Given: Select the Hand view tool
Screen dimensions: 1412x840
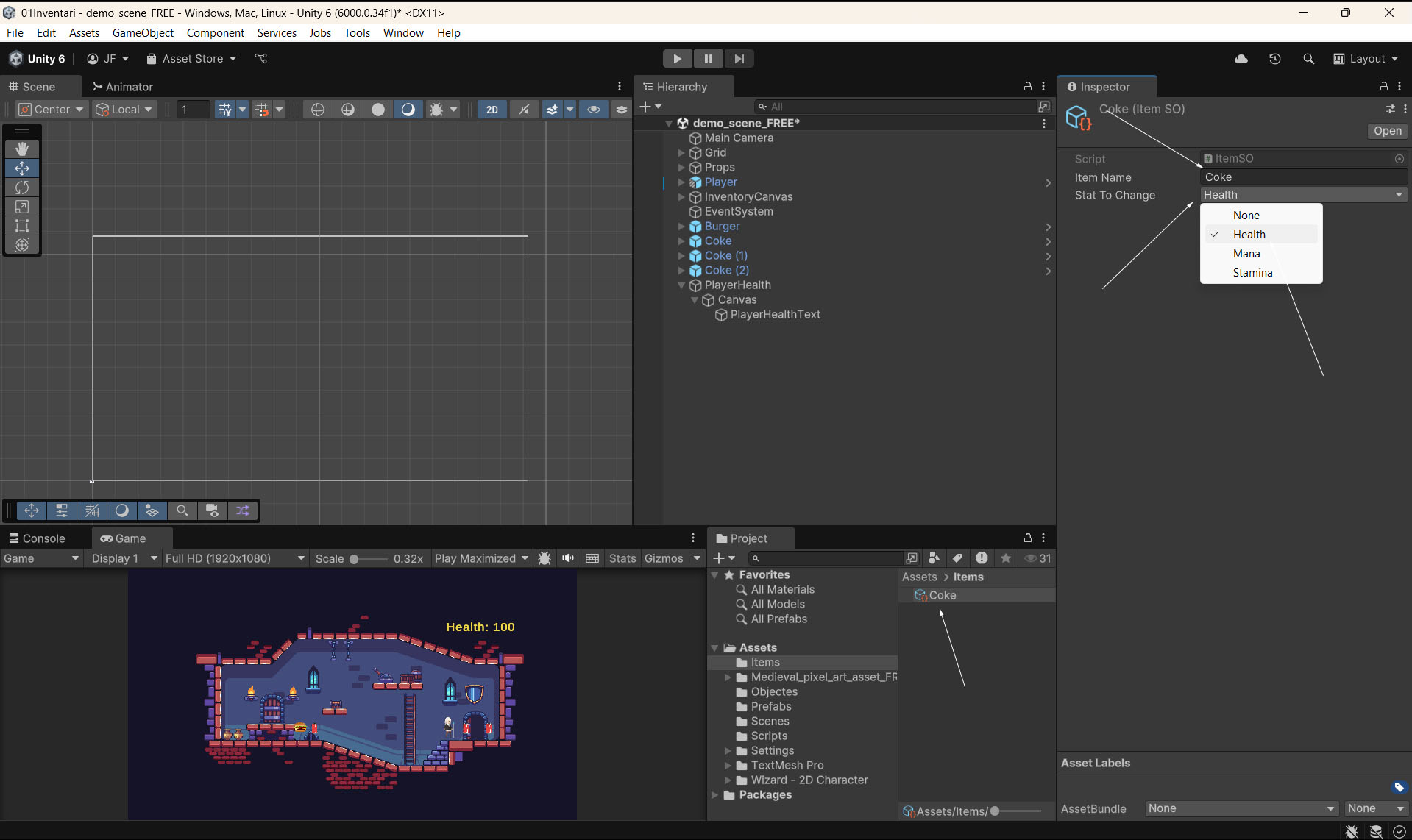Looking at the screenshot, I should point(22,149).
